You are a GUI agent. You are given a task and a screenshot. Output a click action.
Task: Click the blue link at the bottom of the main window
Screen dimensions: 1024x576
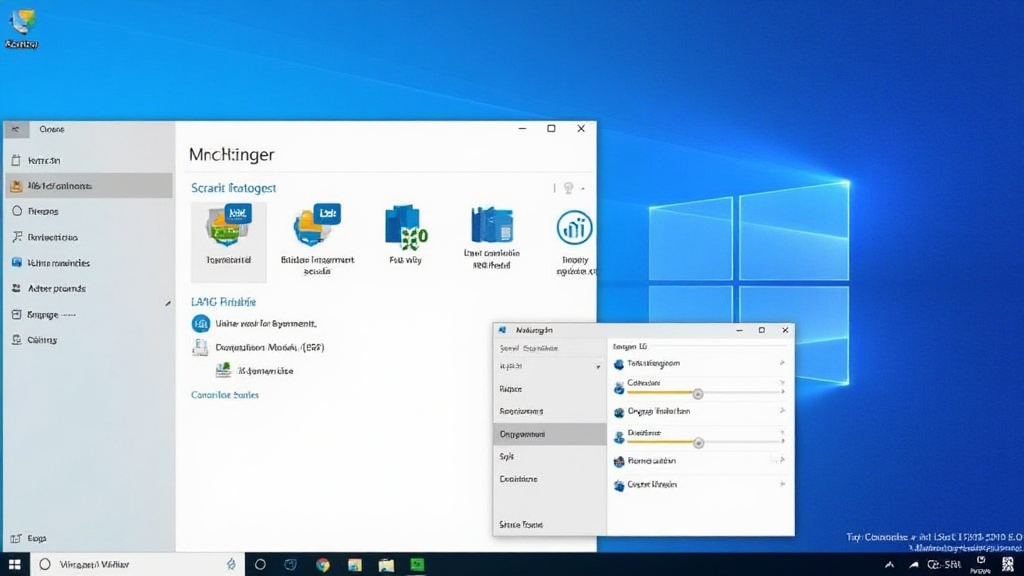[224, 395]
